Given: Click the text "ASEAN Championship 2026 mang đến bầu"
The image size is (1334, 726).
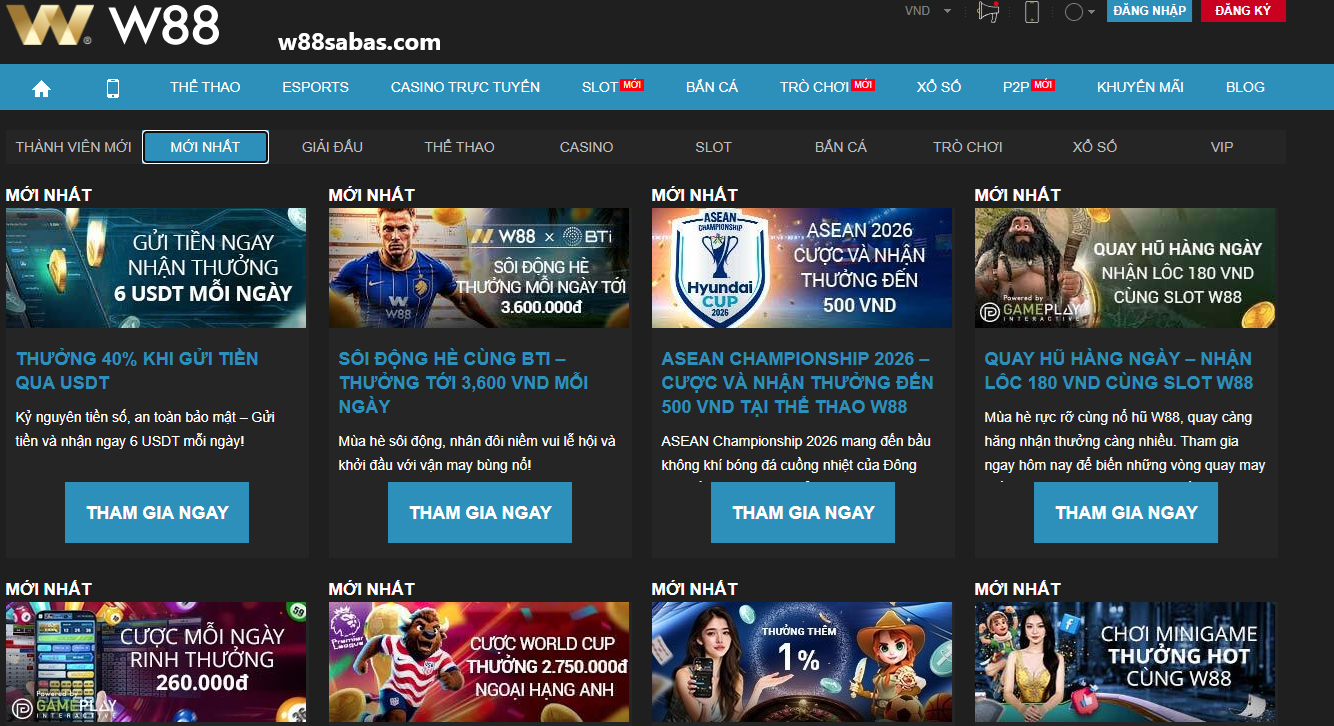Looking at the screenshot, I should coord(796,441).
